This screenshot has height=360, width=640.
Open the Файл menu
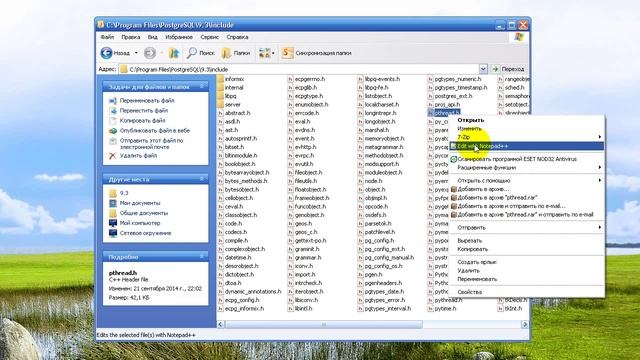coord(107,37)
